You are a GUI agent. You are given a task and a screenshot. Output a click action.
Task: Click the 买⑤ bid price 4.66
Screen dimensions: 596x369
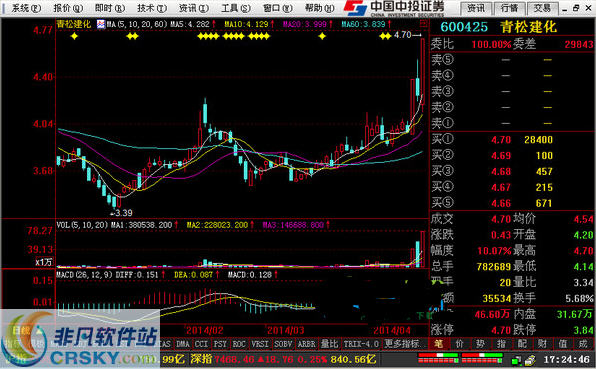[501, 203]
